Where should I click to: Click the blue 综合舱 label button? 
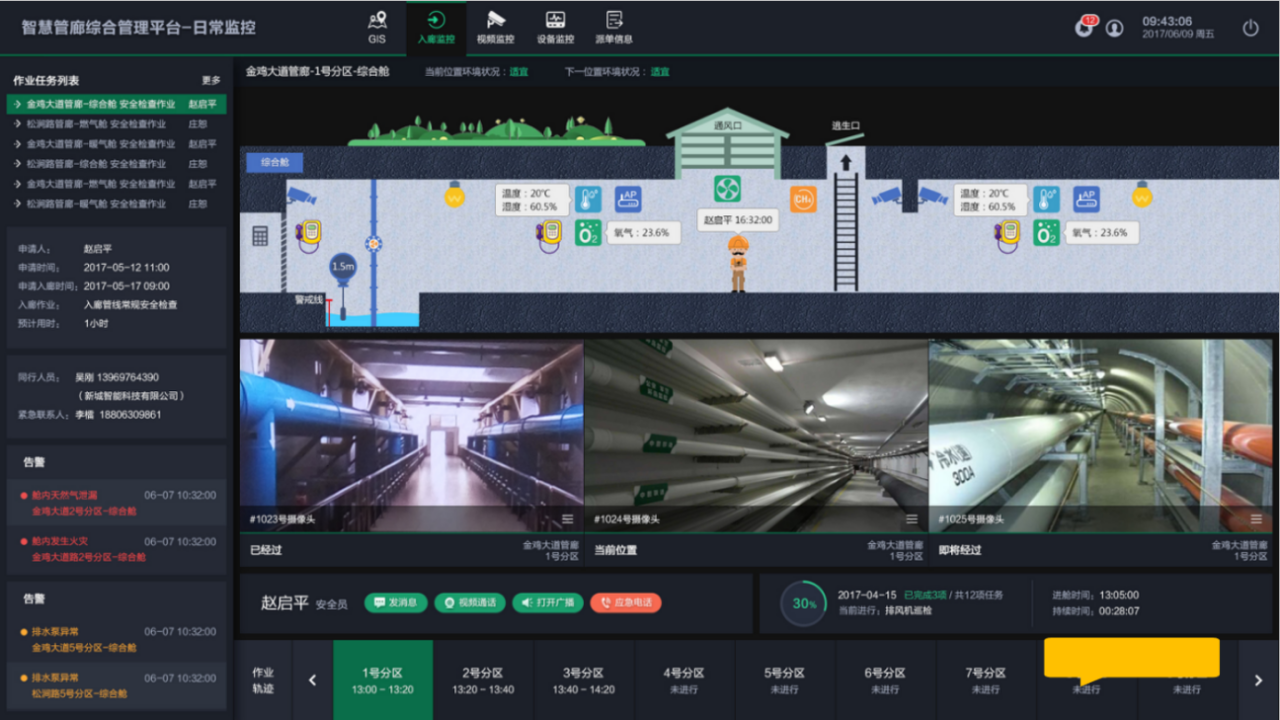point(275,162)
